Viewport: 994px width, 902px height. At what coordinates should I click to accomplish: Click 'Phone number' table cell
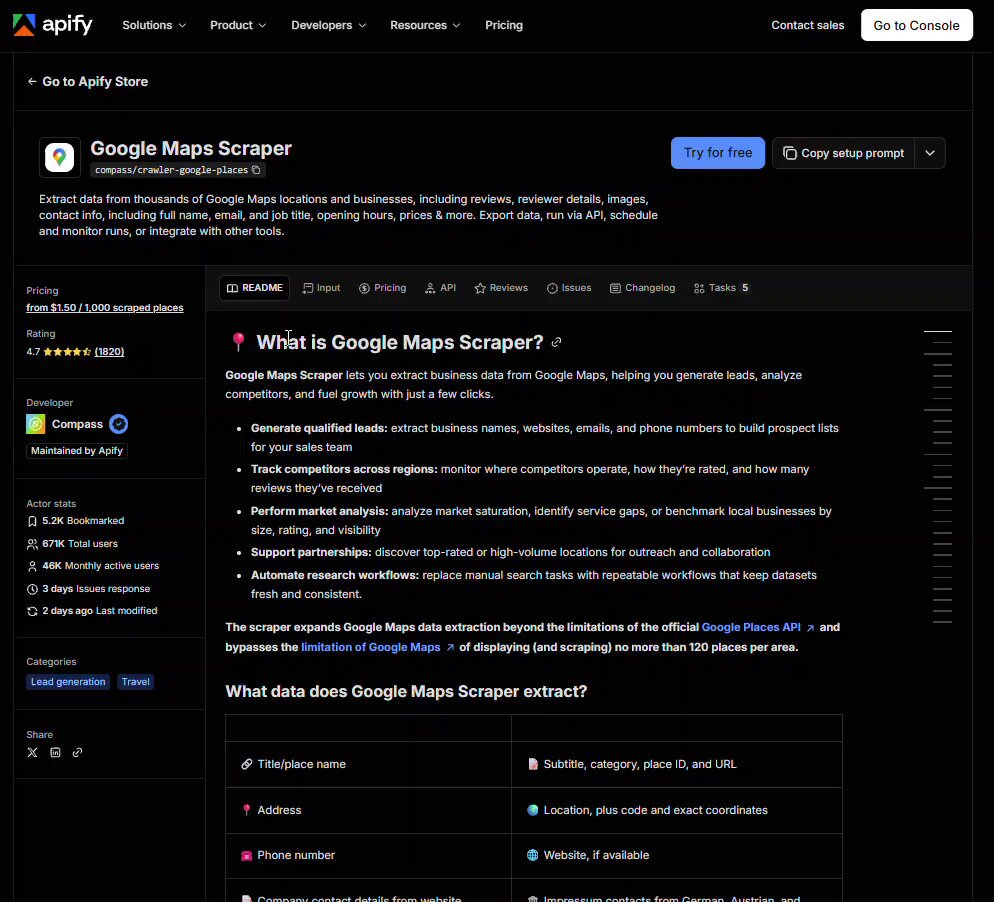tap(368, 855)
